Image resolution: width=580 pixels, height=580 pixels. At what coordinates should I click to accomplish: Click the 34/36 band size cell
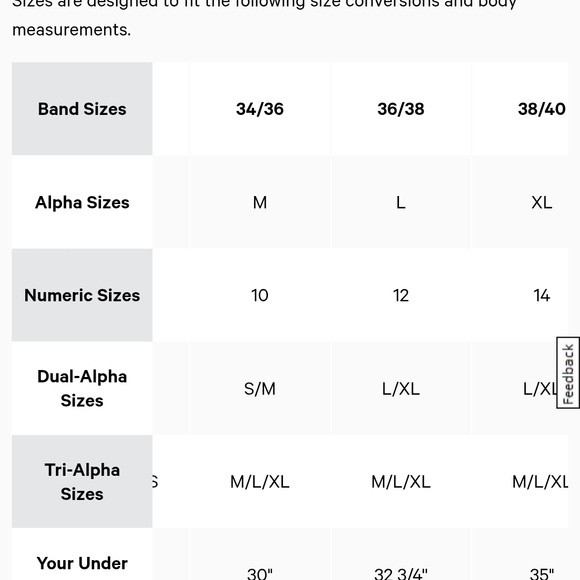(x=260, y=109)
